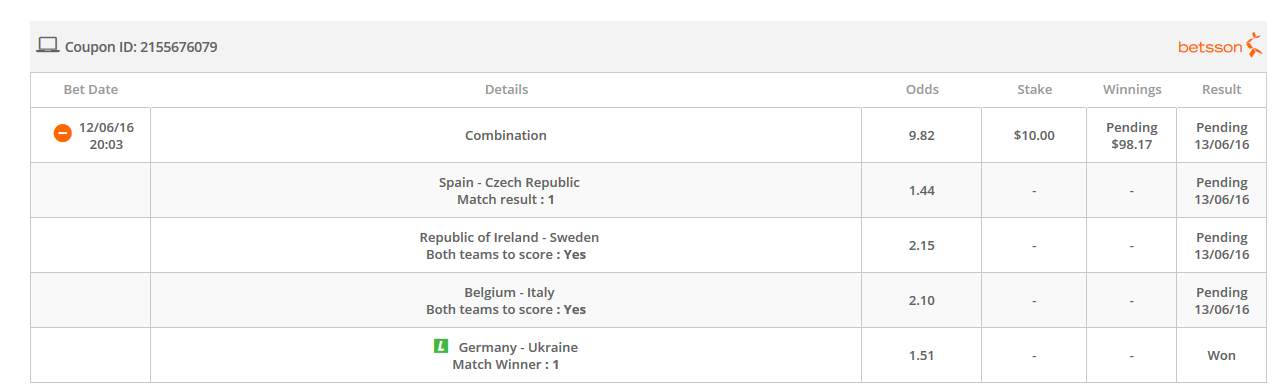Click the 9.82 combination odds value
Image resolution: width=1283 pixels, height=387 pixels.
(922, 136)
